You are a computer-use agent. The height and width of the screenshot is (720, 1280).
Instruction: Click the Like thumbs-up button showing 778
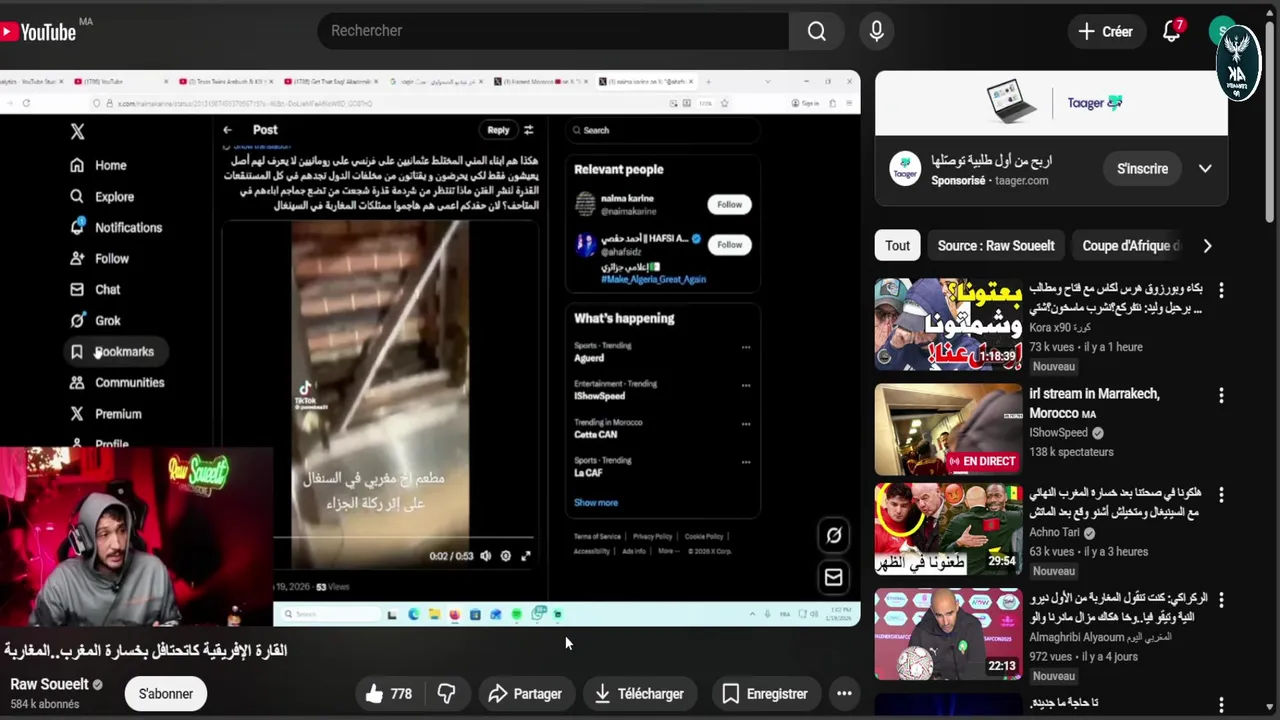point(388,693)
